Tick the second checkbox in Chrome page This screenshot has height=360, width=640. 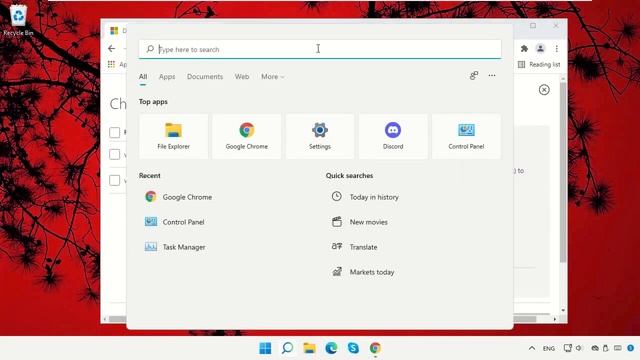115,154
